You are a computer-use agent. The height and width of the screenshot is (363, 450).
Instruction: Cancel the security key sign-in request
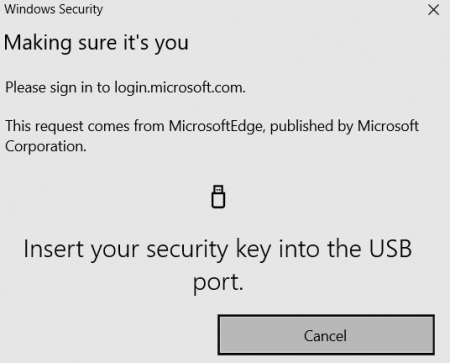tap(326, 335)
